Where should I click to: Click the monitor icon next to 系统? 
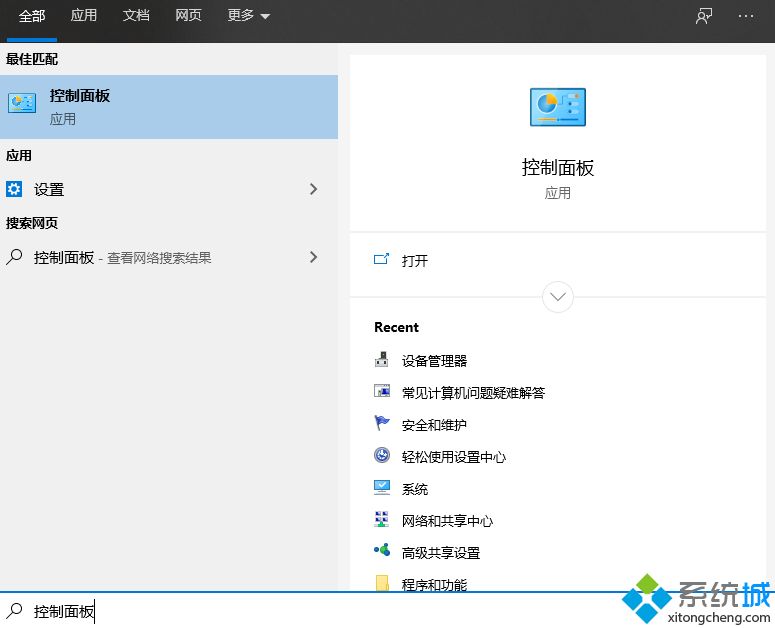[382, 487]
